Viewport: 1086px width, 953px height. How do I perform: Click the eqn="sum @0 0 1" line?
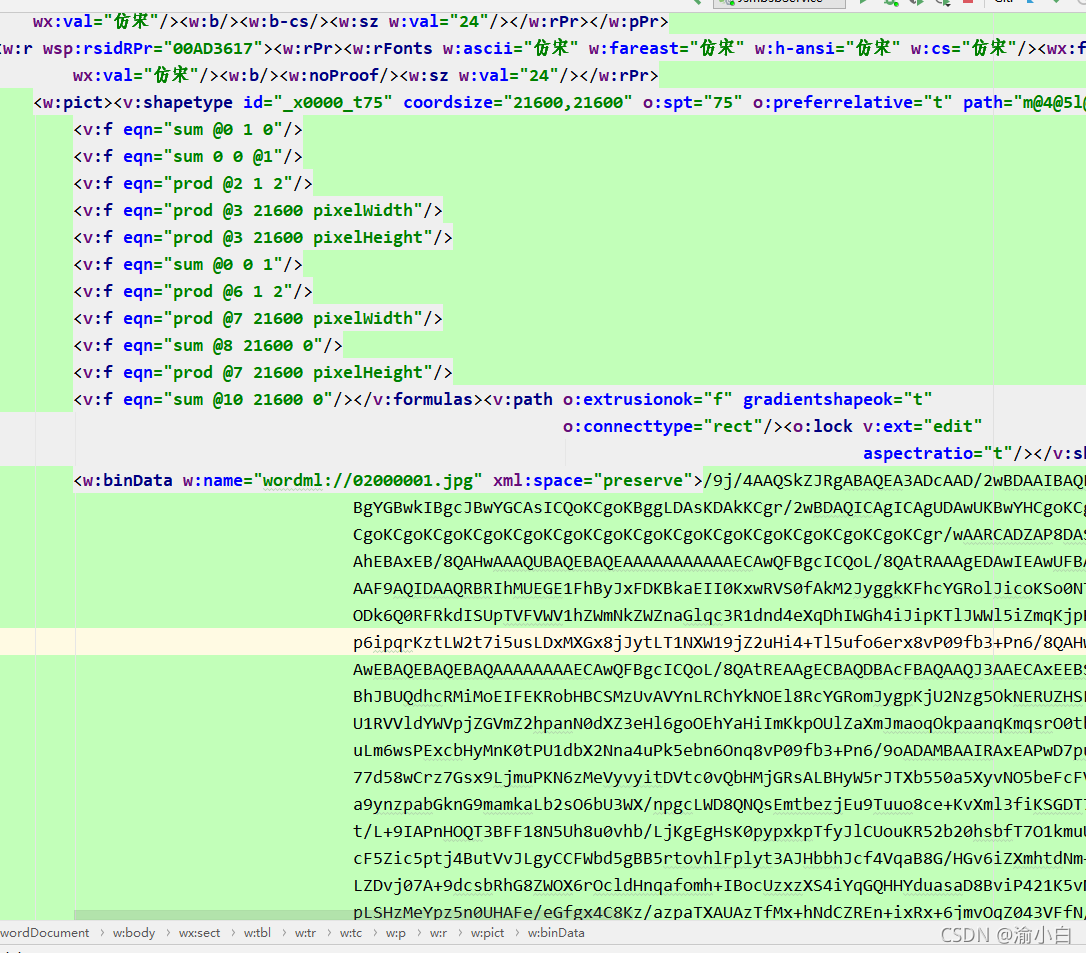pyautogui.click(x=188, y=265)
